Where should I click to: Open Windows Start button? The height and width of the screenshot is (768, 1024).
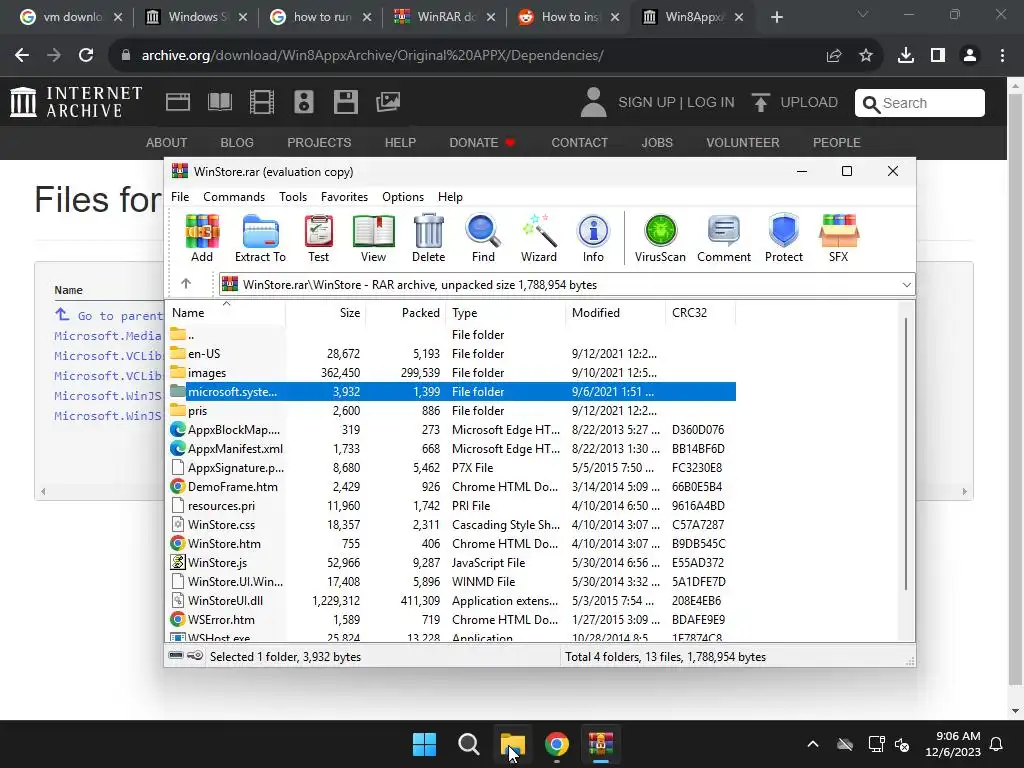click(424, 744)
